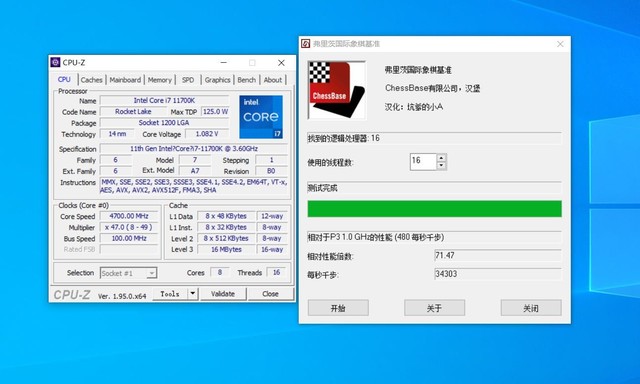
Task: Click the 关于 about button
Action: 434,308
